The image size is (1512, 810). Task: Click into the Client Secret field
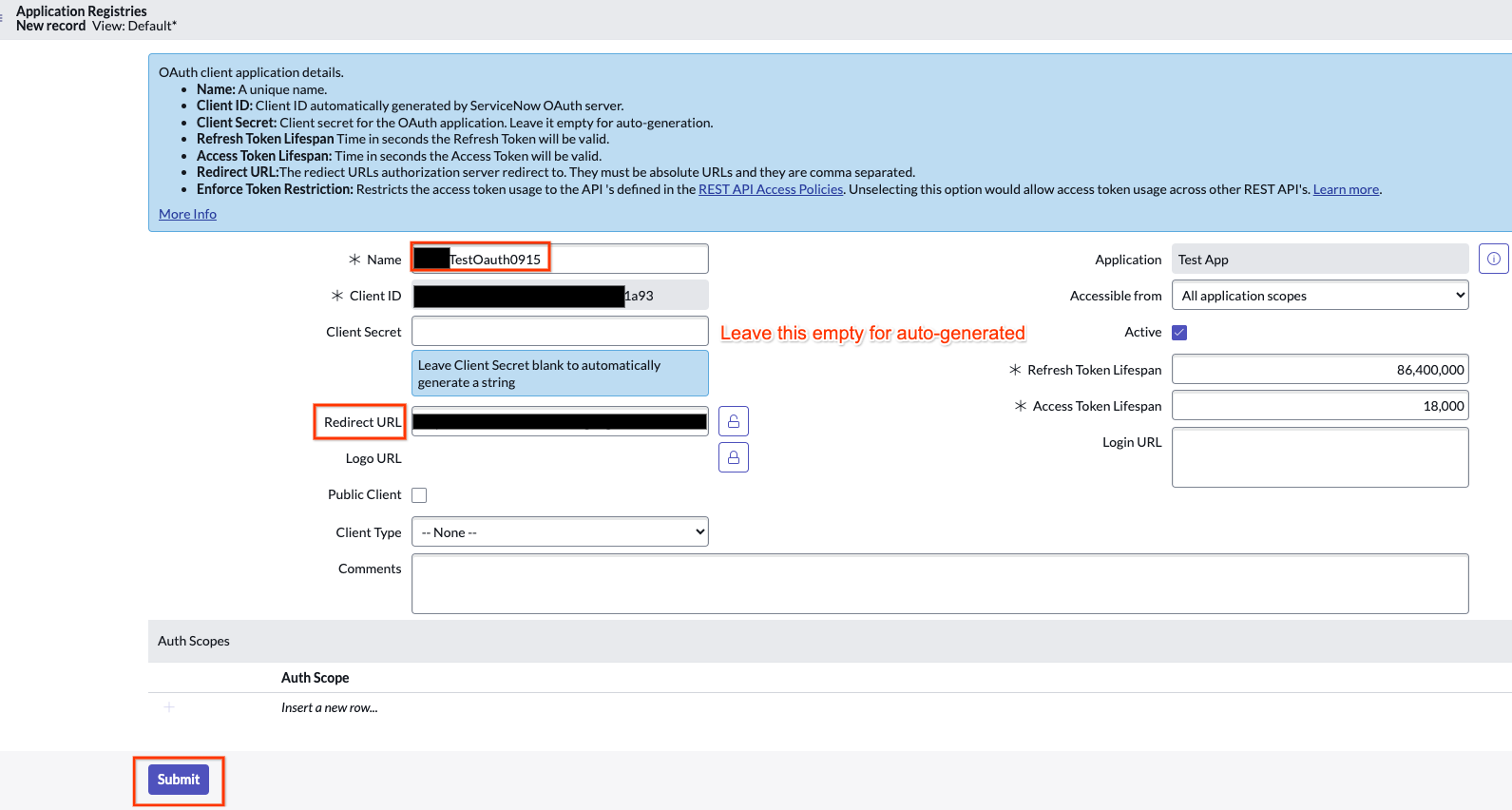(560, 331)
